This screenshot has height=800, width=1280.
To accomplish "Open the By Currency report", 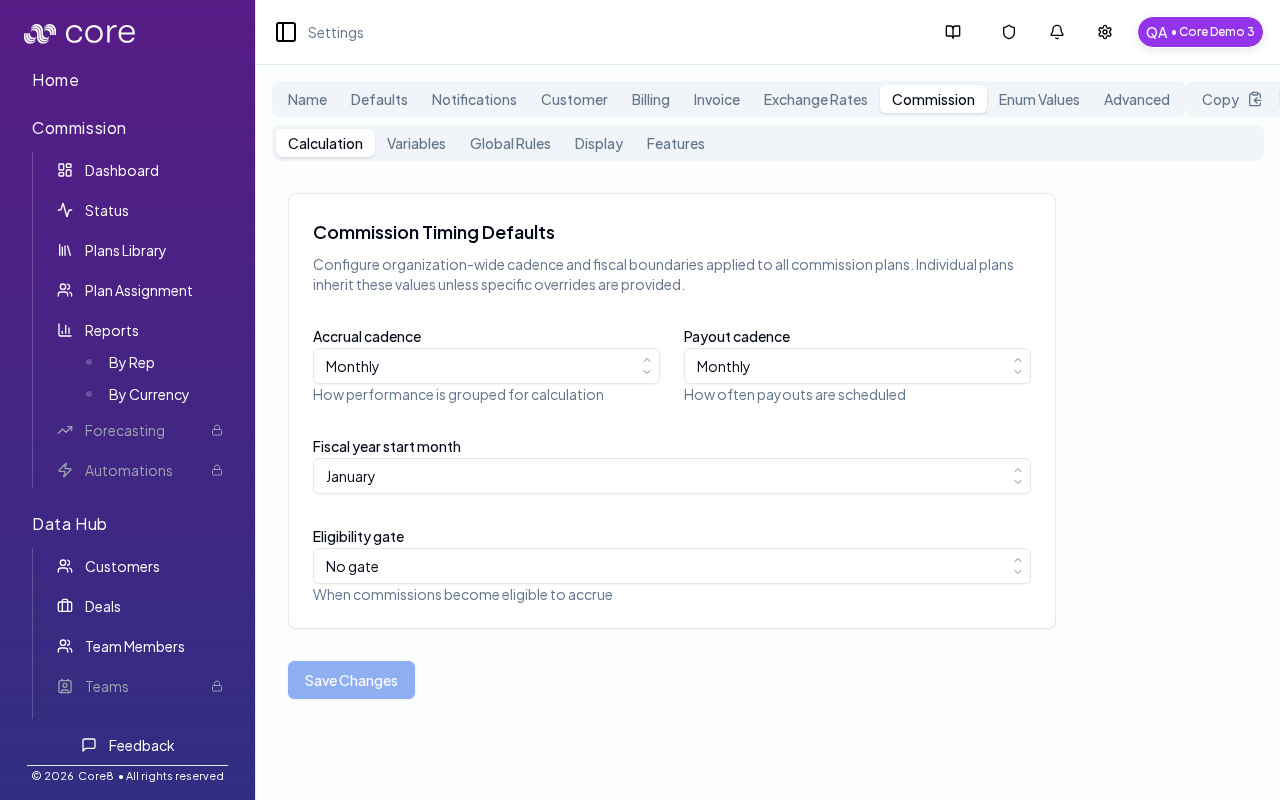I will point(149,394).
